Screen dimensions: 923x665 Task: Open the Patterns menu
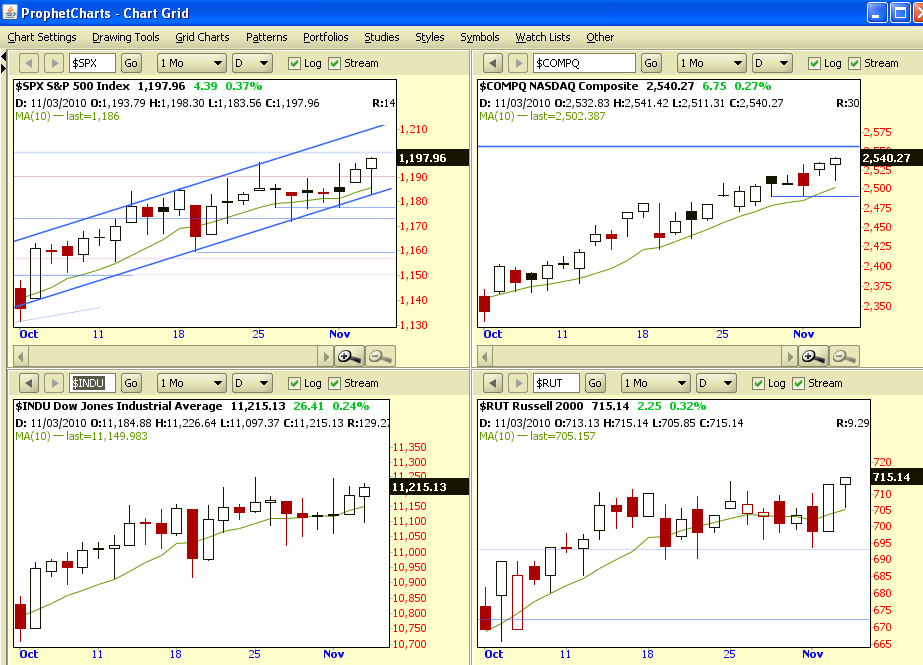coord(267,37)
